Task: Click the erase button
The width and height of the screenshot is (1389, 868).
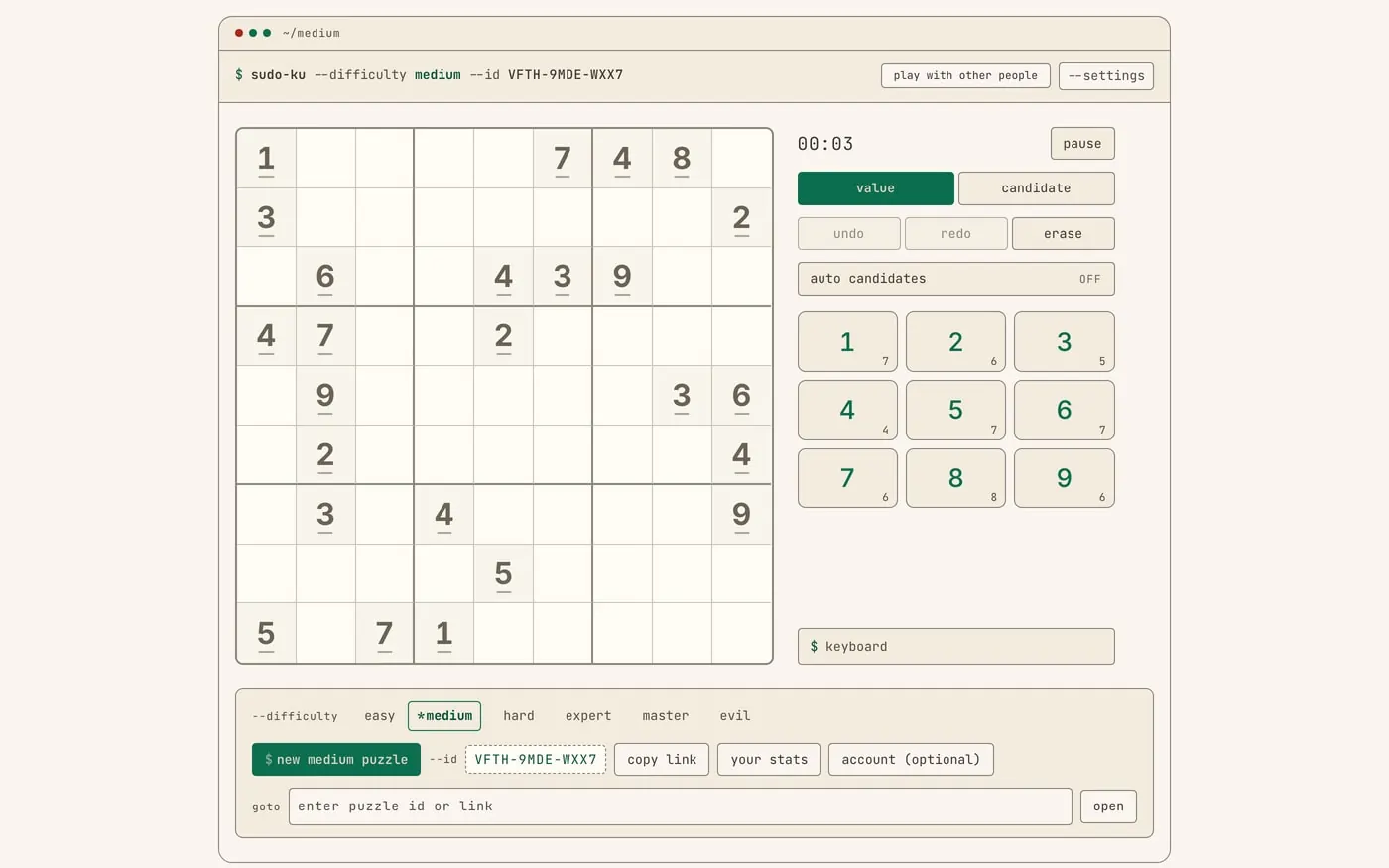Action: coord(1063,234)
